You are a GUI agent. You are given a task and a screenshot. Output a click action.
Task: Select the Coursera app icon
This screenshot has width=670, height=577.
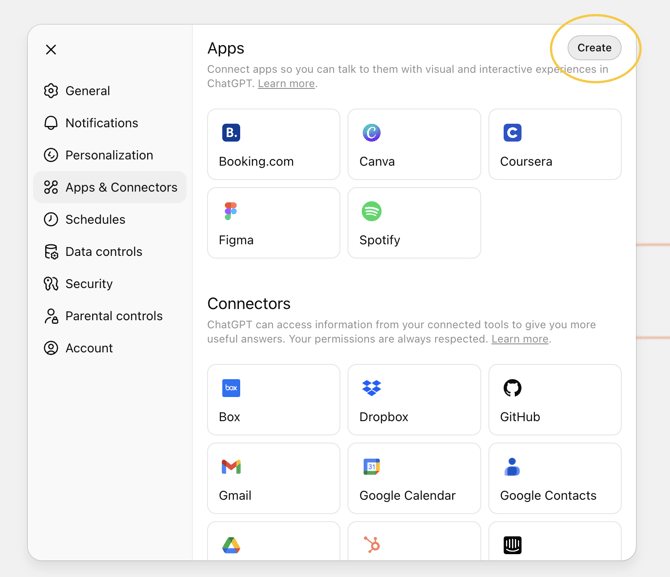(512, 132)
